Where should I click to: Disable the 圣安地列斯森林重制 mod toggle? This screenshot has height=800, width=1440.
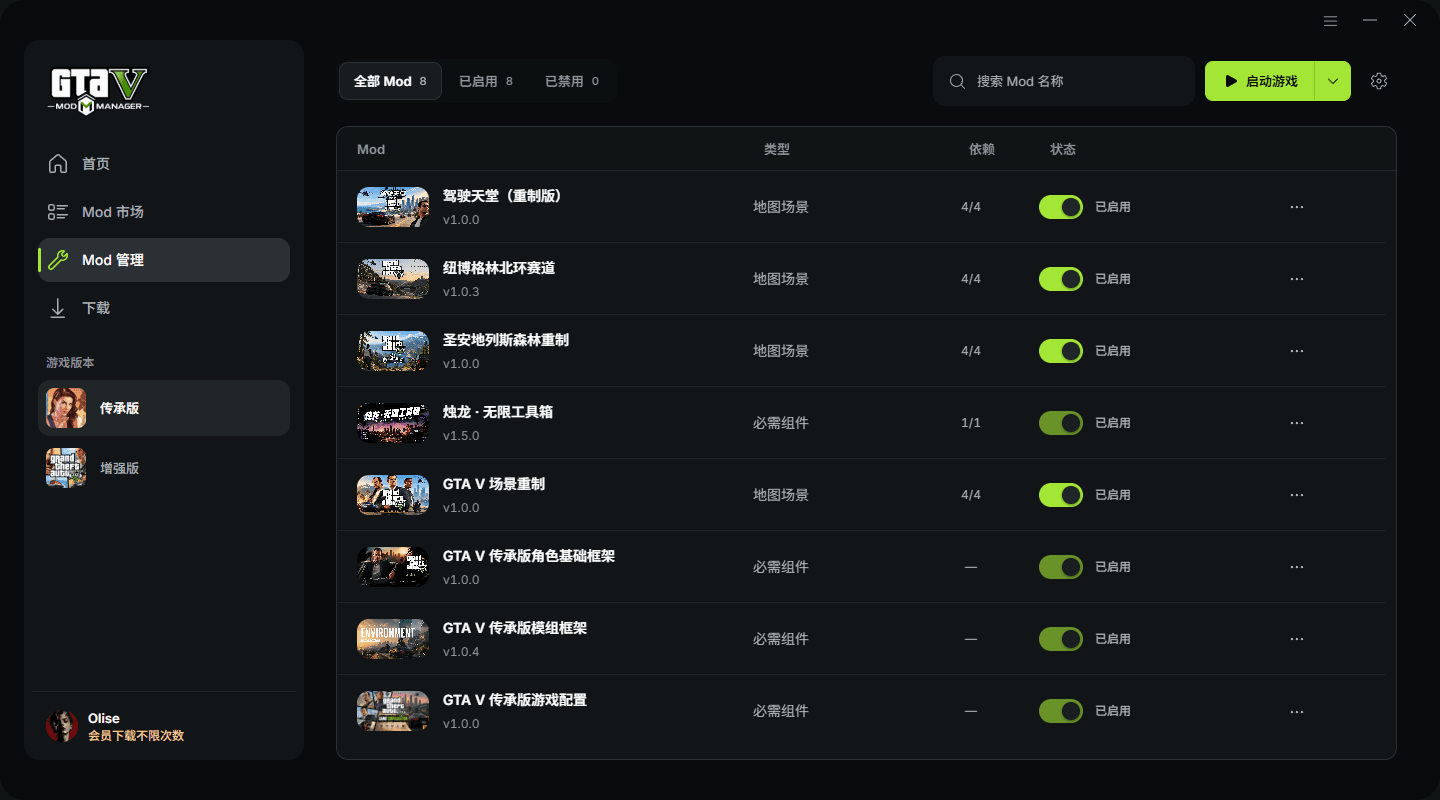[1061, 351]
